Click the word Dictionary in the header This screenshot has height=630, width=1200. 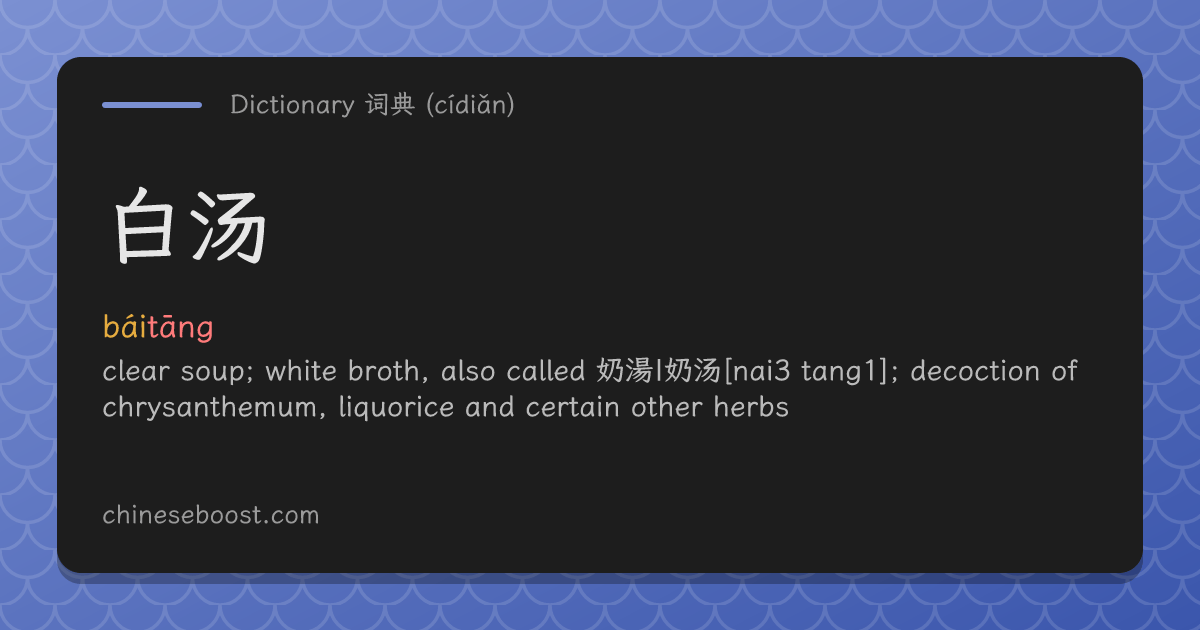[292, 104]
